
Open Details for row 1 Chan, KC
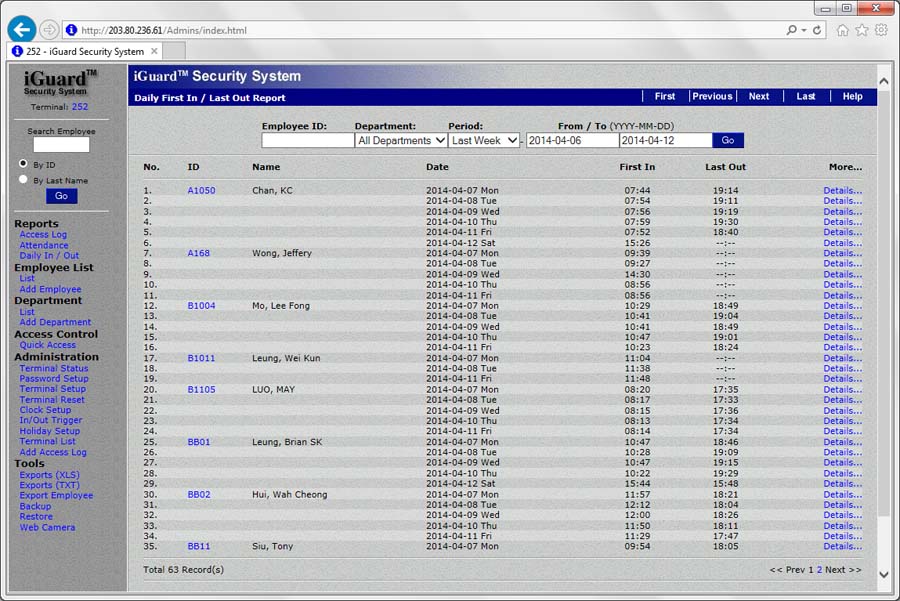tap(843, 190)
